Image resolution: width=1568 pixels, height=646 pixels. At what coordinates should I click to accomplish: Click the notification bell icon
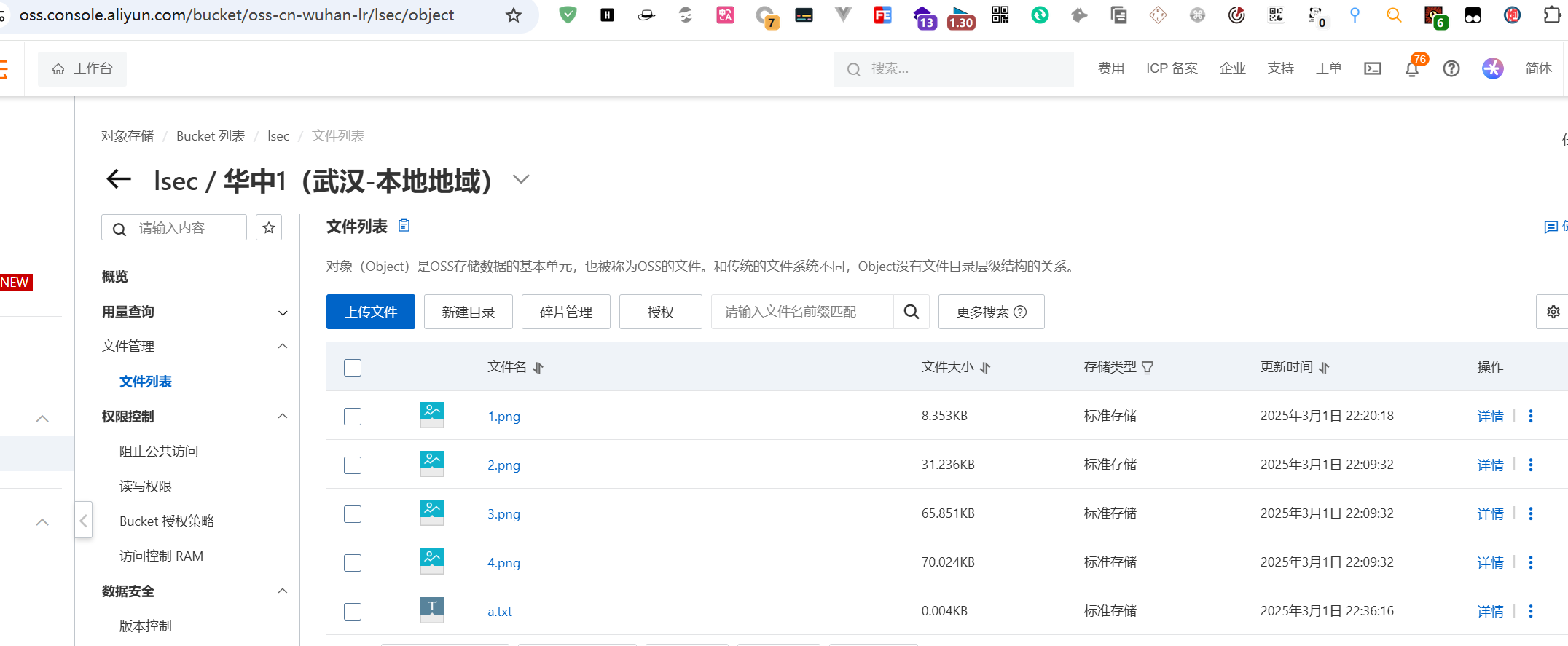pyautogui.click(x=1411, y=69)
